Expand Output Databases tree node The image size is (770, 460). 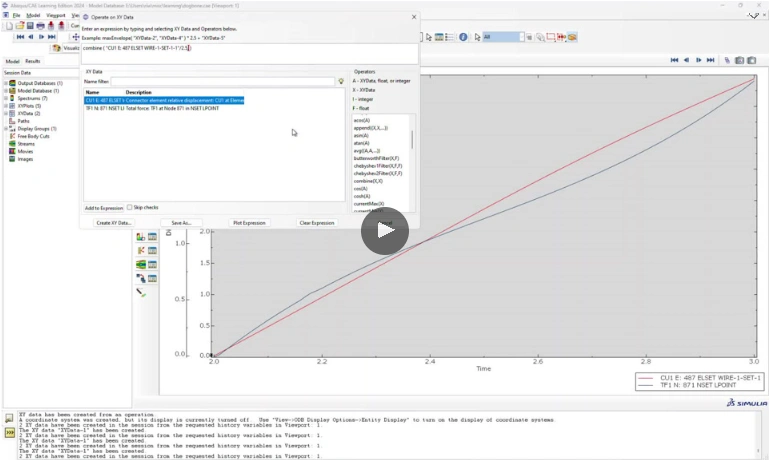pos(6,83)
